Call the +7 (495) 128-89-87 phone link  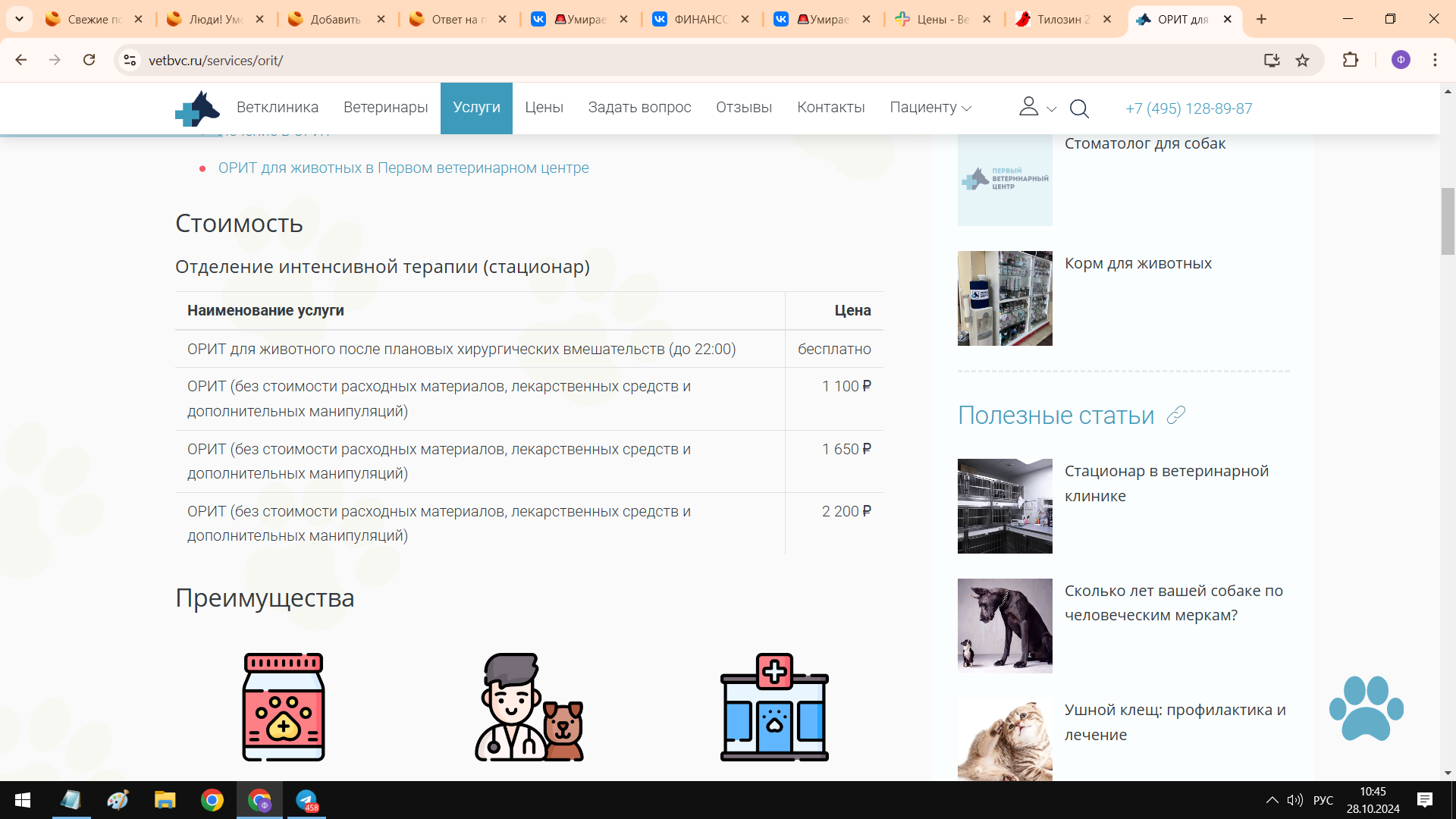1189,108
